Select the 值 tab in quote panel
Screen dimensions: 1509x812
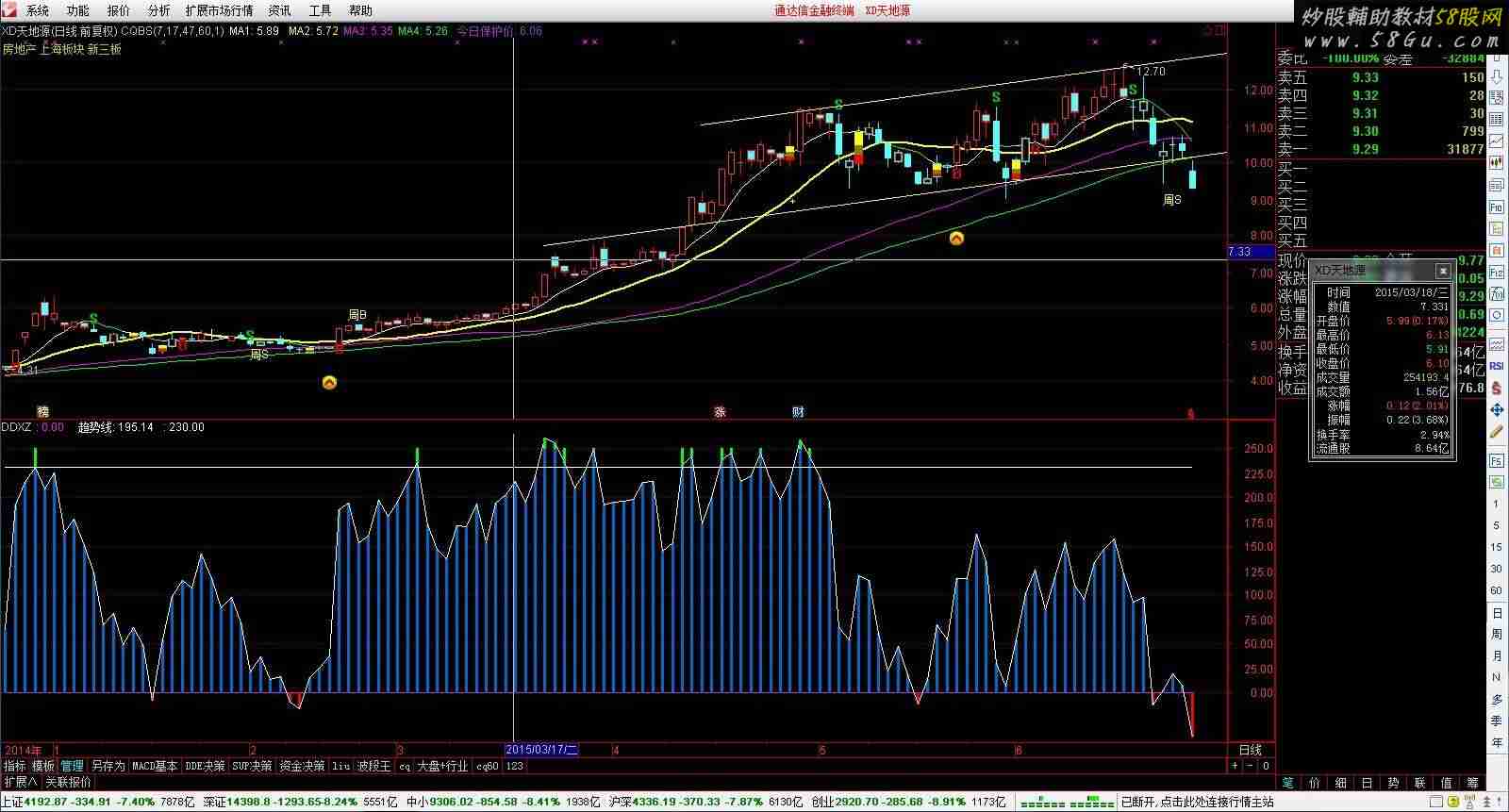pos(1446,782)
